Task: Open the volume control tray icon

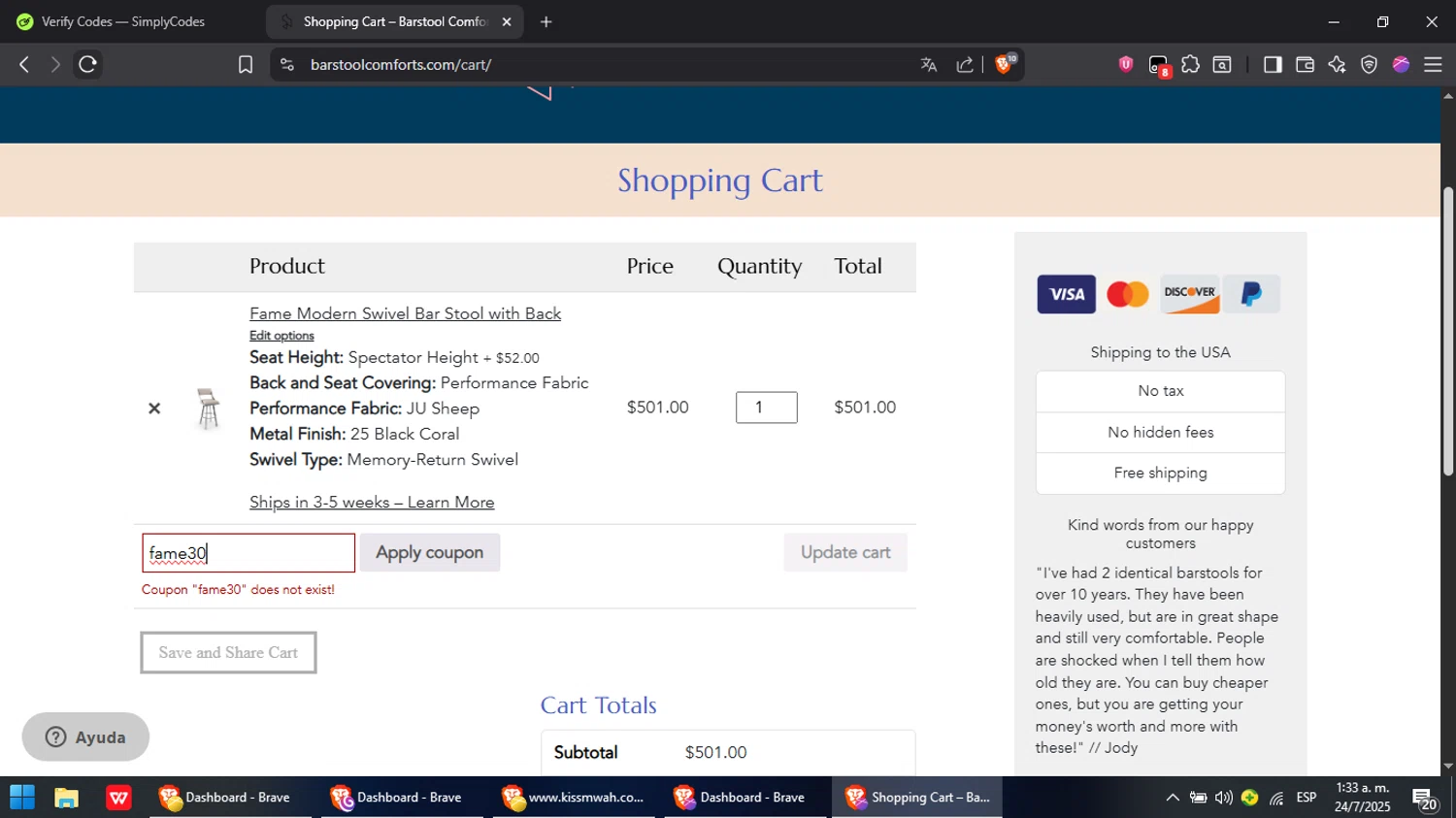Action: click(x=1224, y=798)
